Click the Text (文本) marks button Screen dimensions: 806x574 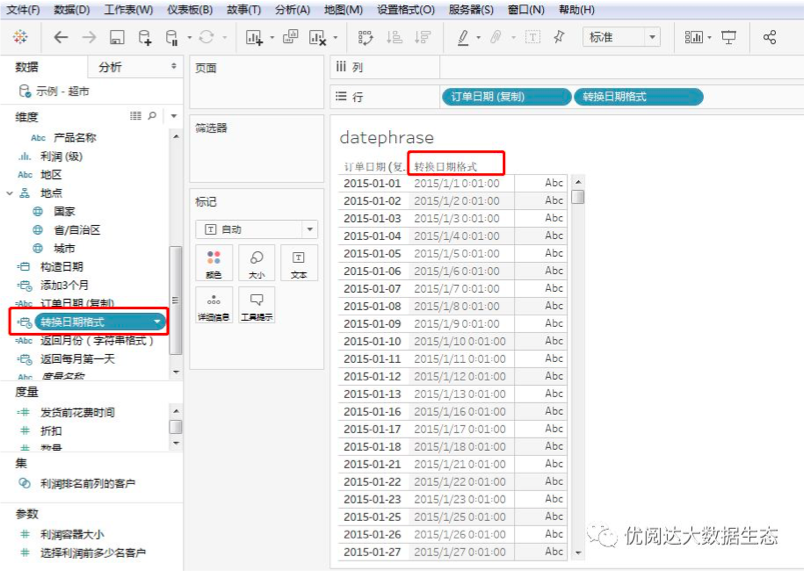point(298,263)
